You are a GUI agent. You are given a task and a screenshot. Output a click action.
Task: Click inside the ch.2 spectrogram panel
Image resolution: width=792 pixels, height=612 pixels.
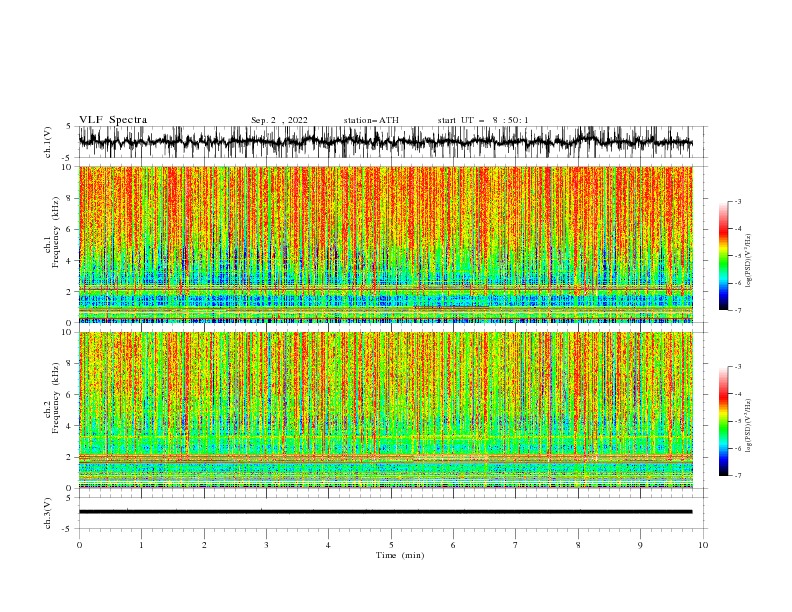pos(385,410)
